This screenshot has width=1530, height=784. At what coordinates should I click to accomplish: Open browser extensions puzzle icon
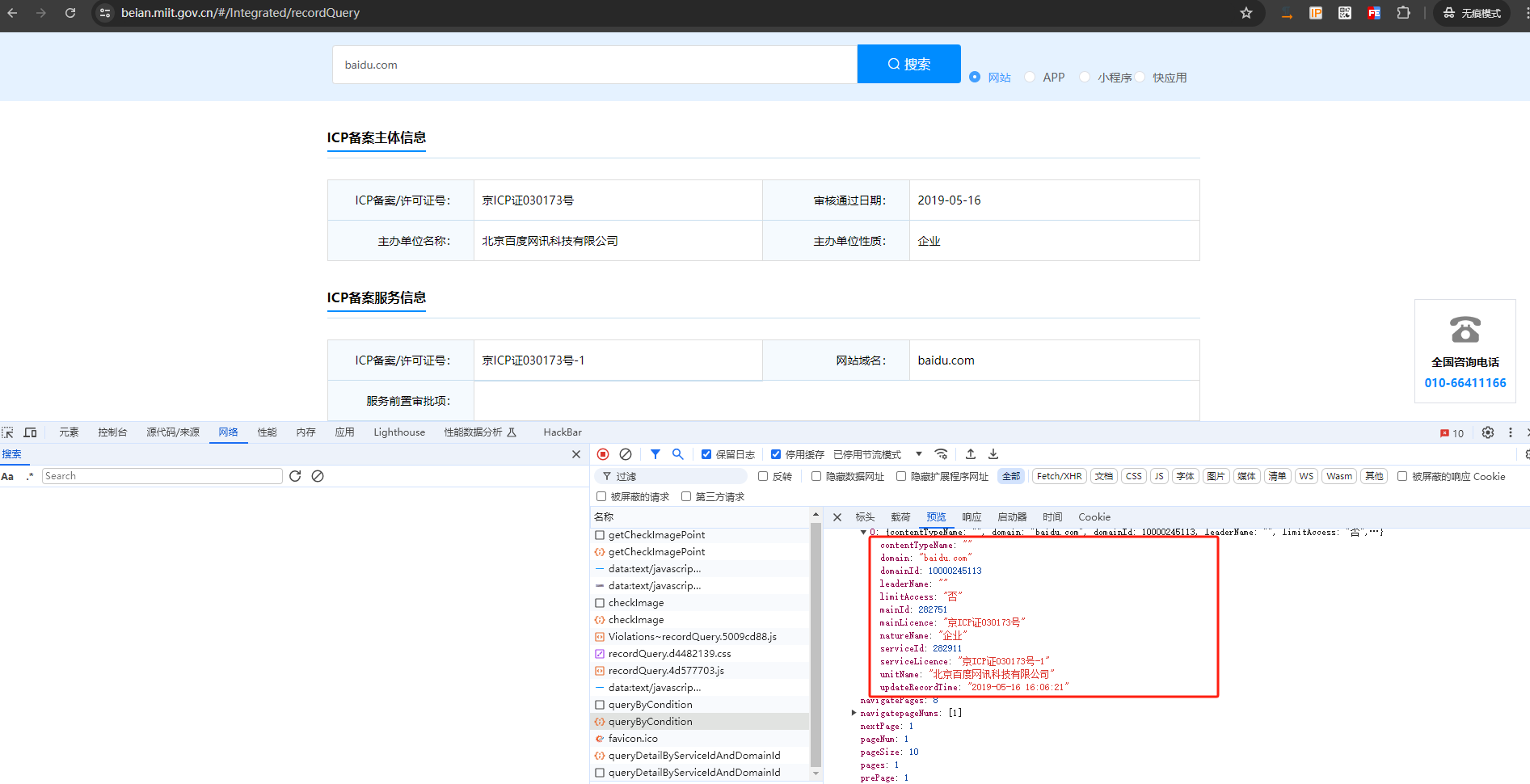coord(1403,13)
